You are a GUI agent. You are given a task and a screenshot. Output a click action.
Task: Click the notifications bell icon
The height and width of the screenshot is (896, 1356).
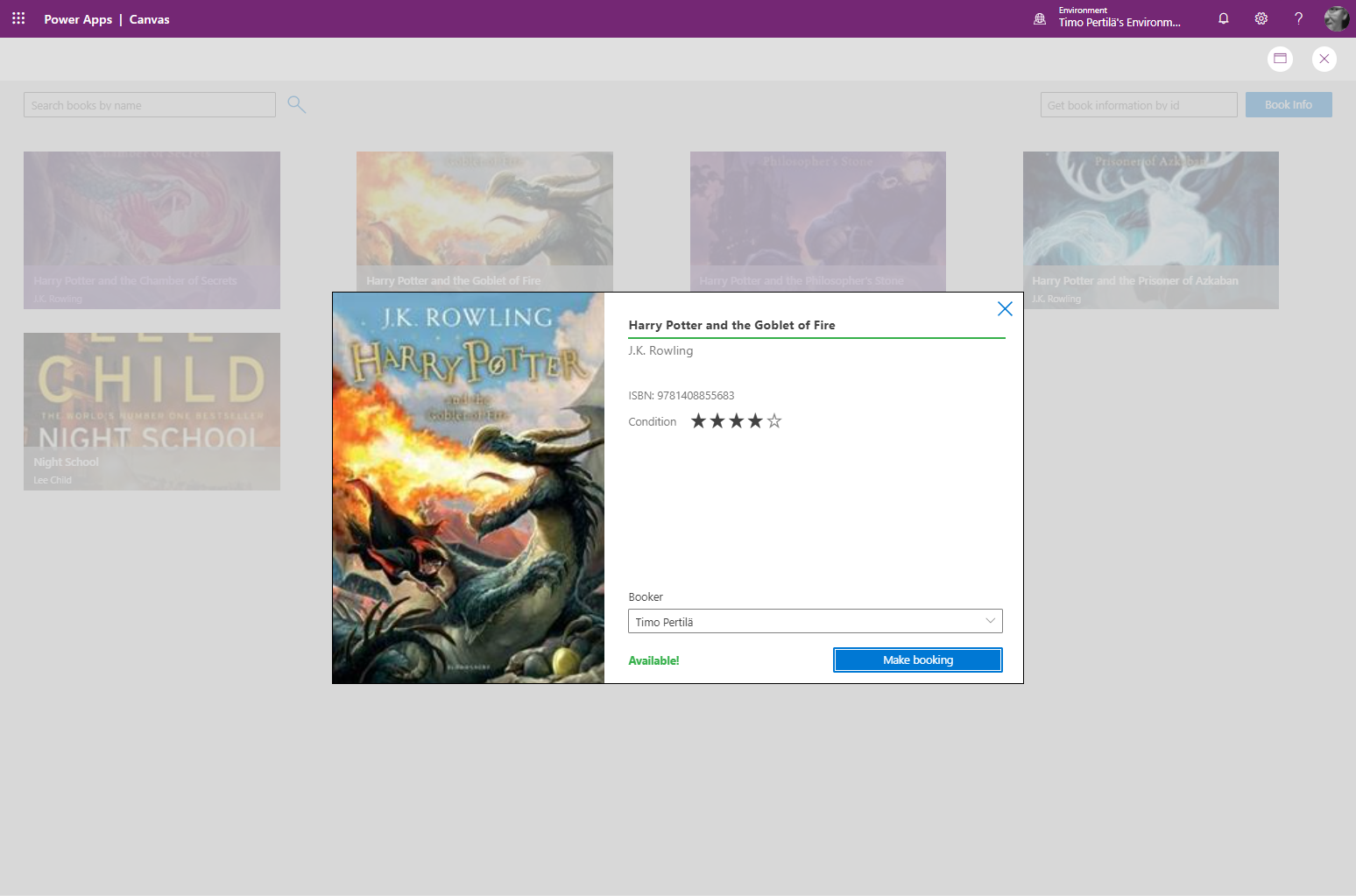click(1224, 18)
